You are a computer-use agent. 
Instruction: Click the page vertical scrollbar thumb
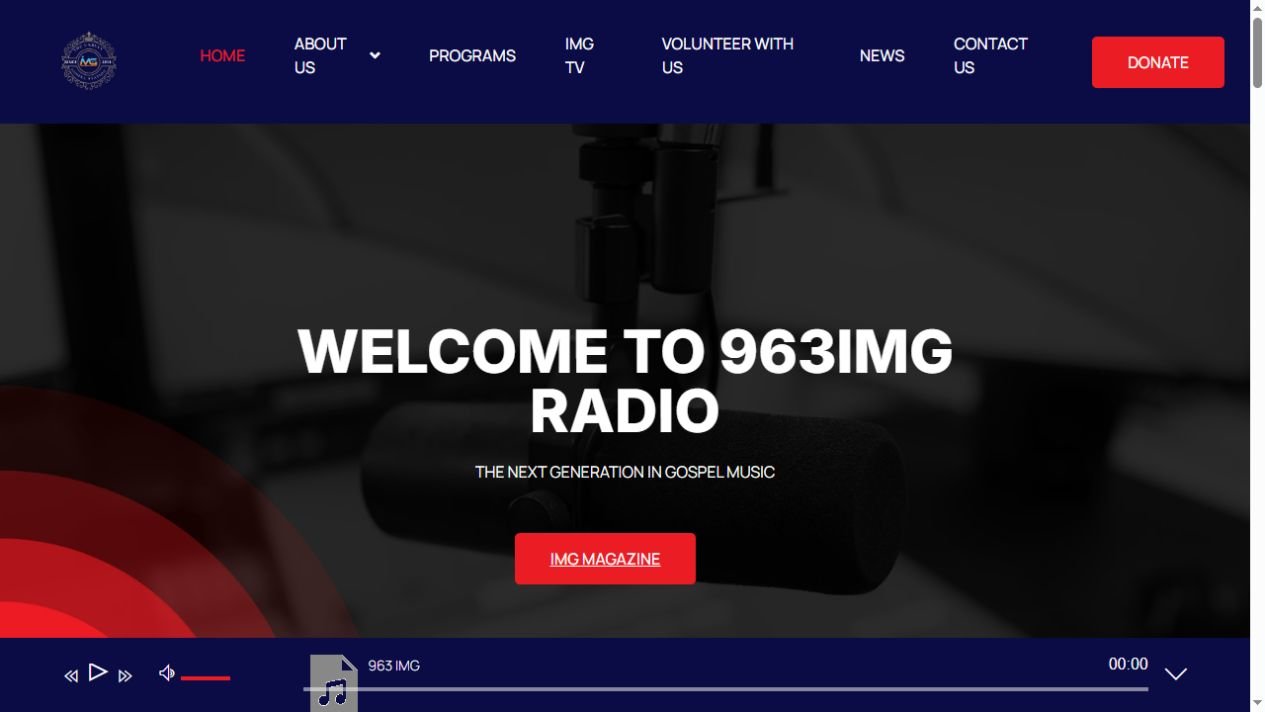(x=1258, y=52)
